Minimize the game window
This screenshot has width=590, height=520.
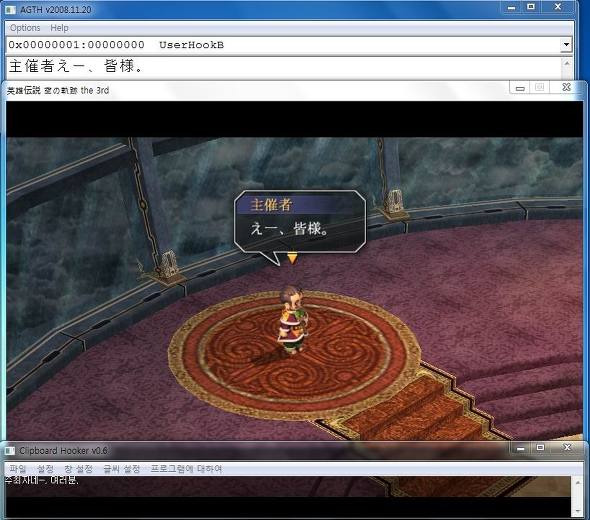coord(520,88)
